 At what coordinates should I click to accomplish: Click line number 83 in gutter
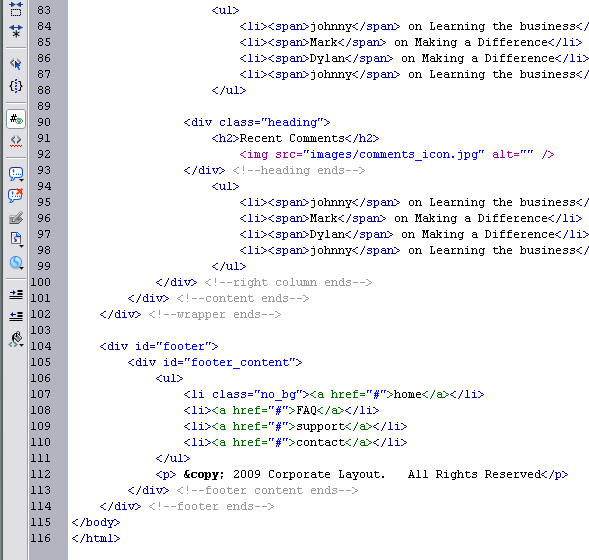[x=44, y=10]
